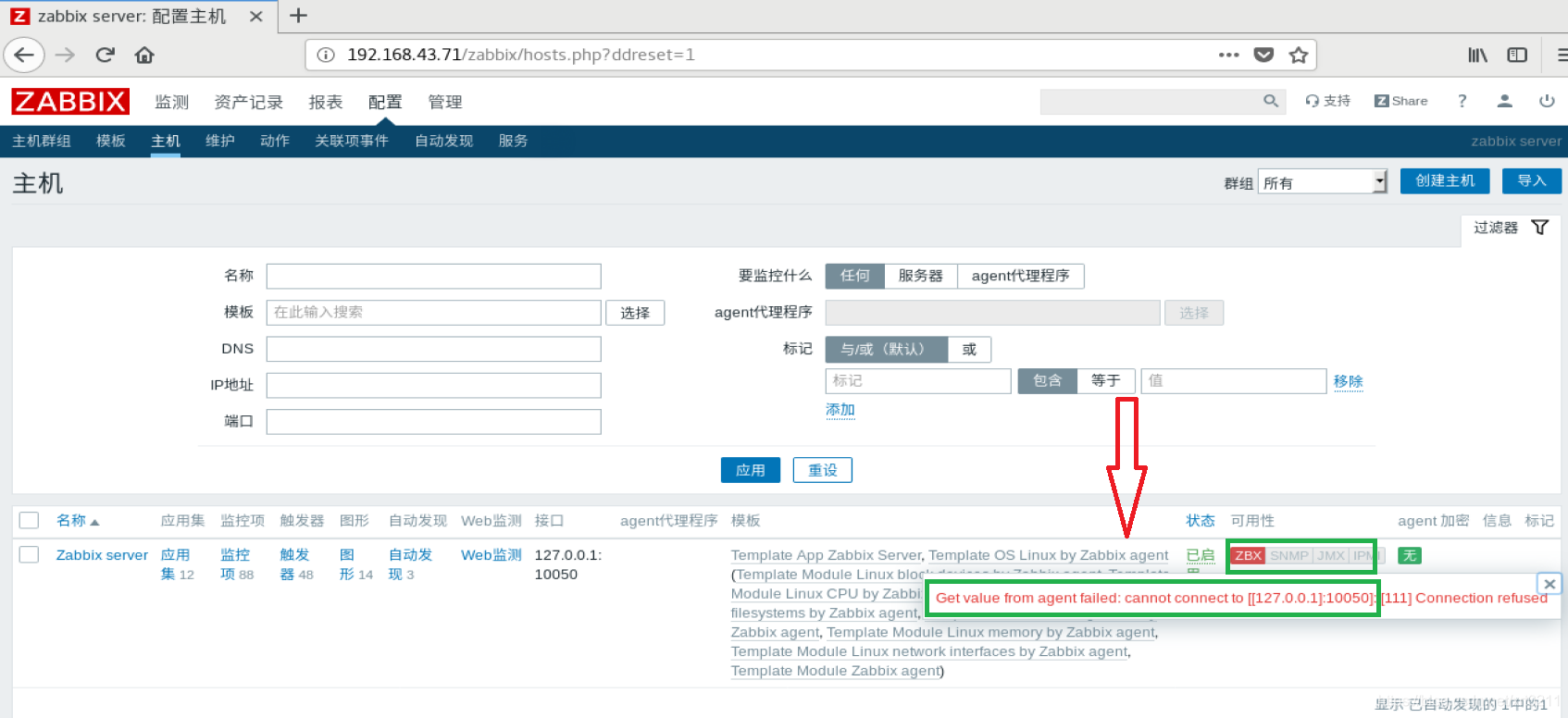Open Zabbix support link 支持
The width and height of the screenshot is (1568, 718).
point(1327,101)
